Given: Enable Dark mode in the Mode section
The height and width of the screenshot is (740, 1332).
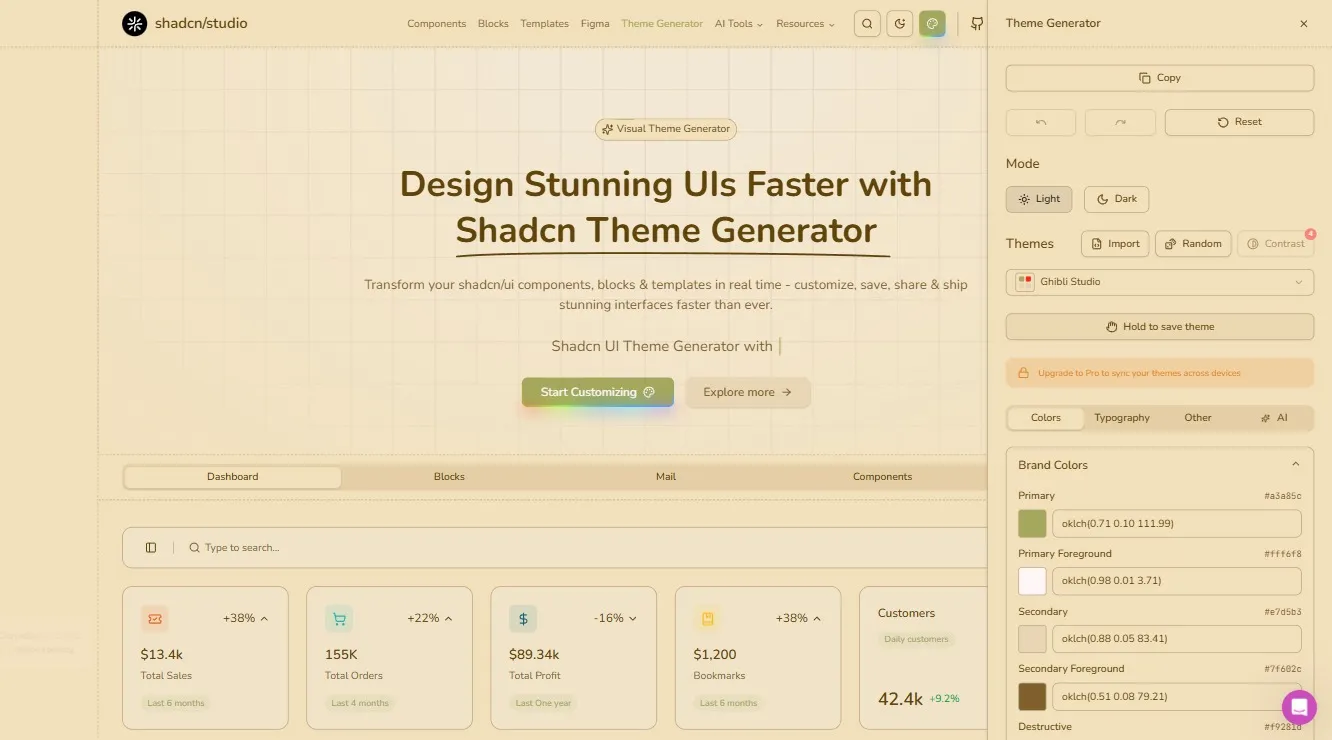Looking at the screenshot, I should click(x=1115, y=198).
